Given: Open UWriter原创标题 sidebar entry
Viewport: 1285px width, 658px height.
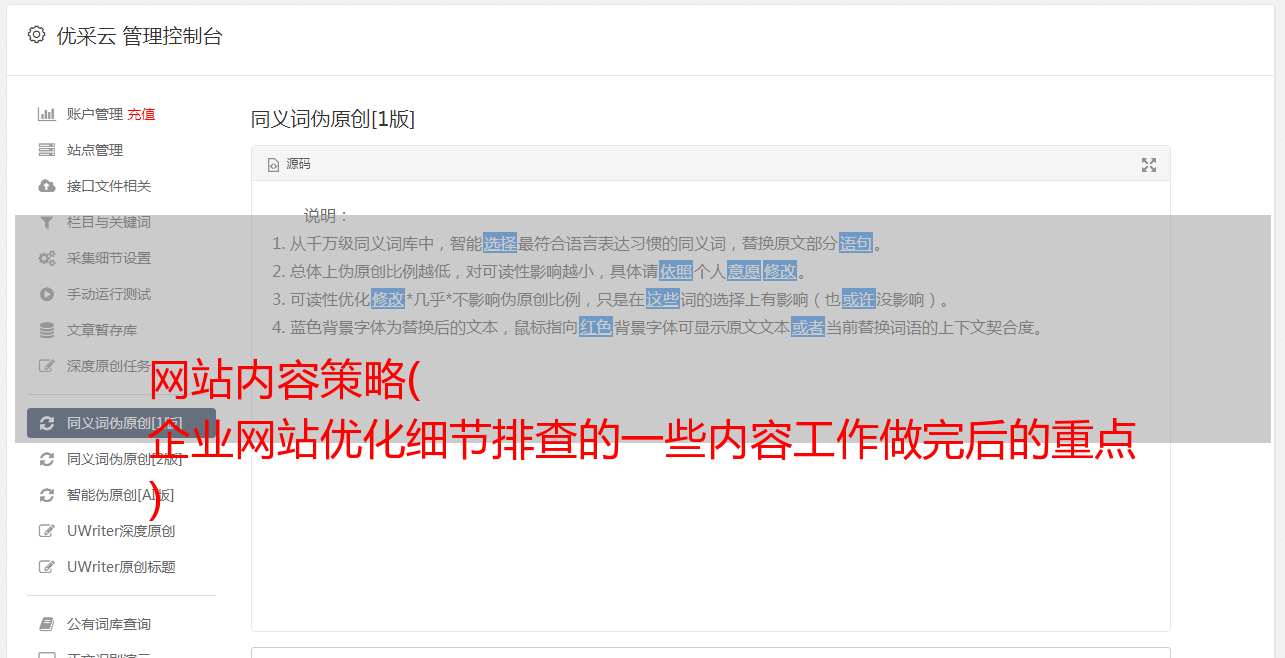Looking at the screenshot, I should tap(121, 567).
